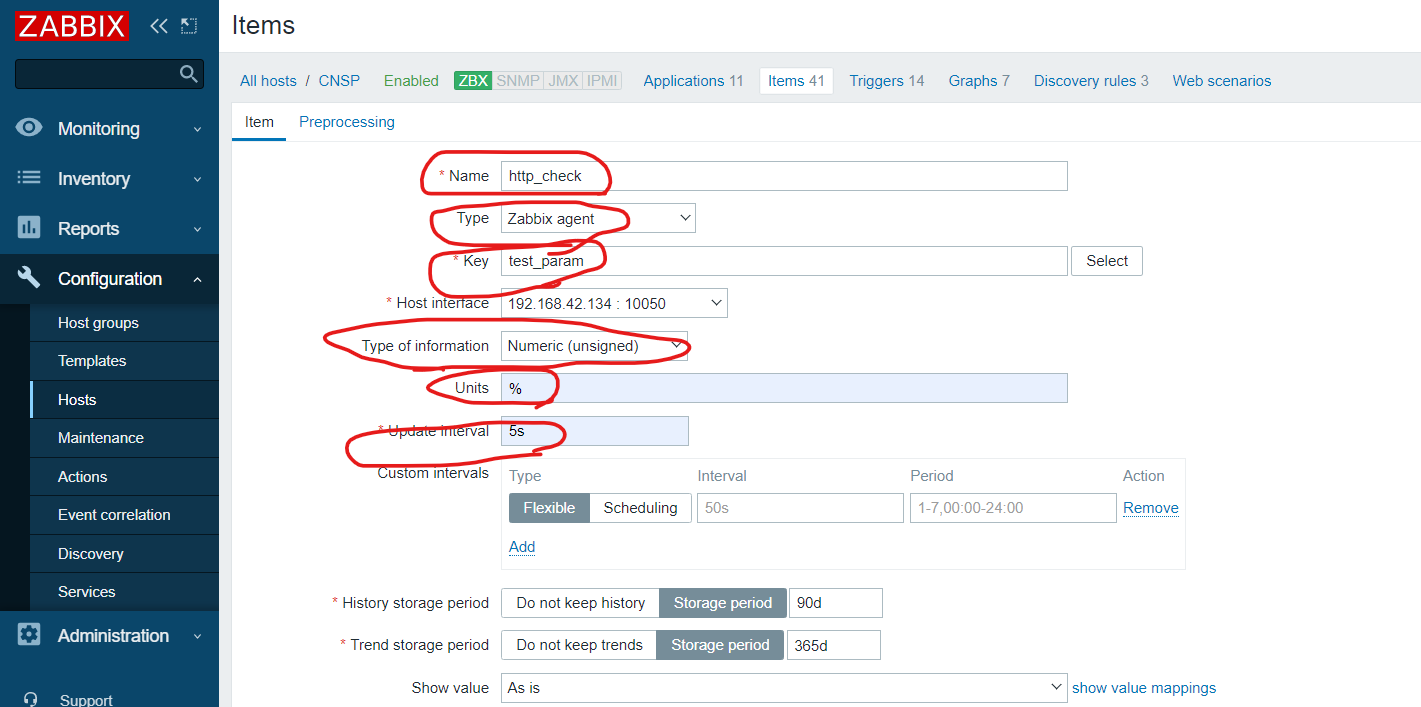Image resolution: width=1421 pixels, height=707 pixels.
Task: Open Host groups in sidebar
Action: (x=124, y=323)
